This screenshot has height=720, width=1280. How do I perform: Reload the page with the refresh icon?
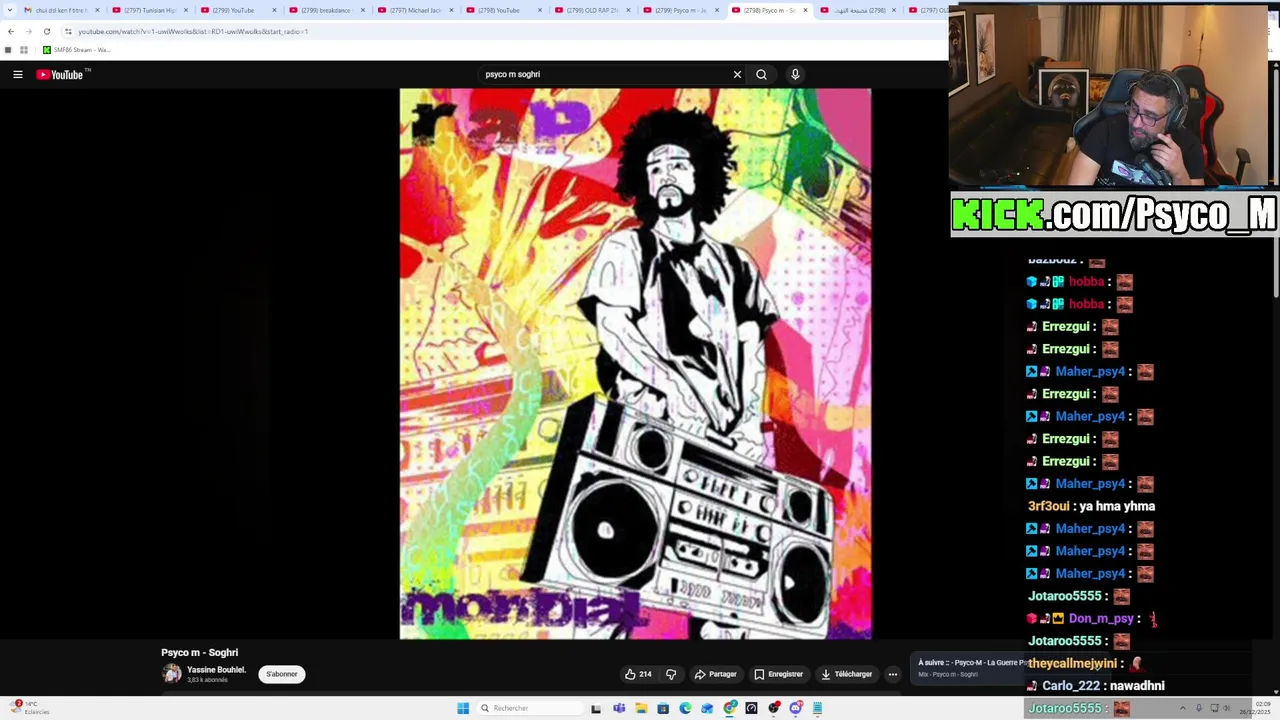(x=46, y=31)
